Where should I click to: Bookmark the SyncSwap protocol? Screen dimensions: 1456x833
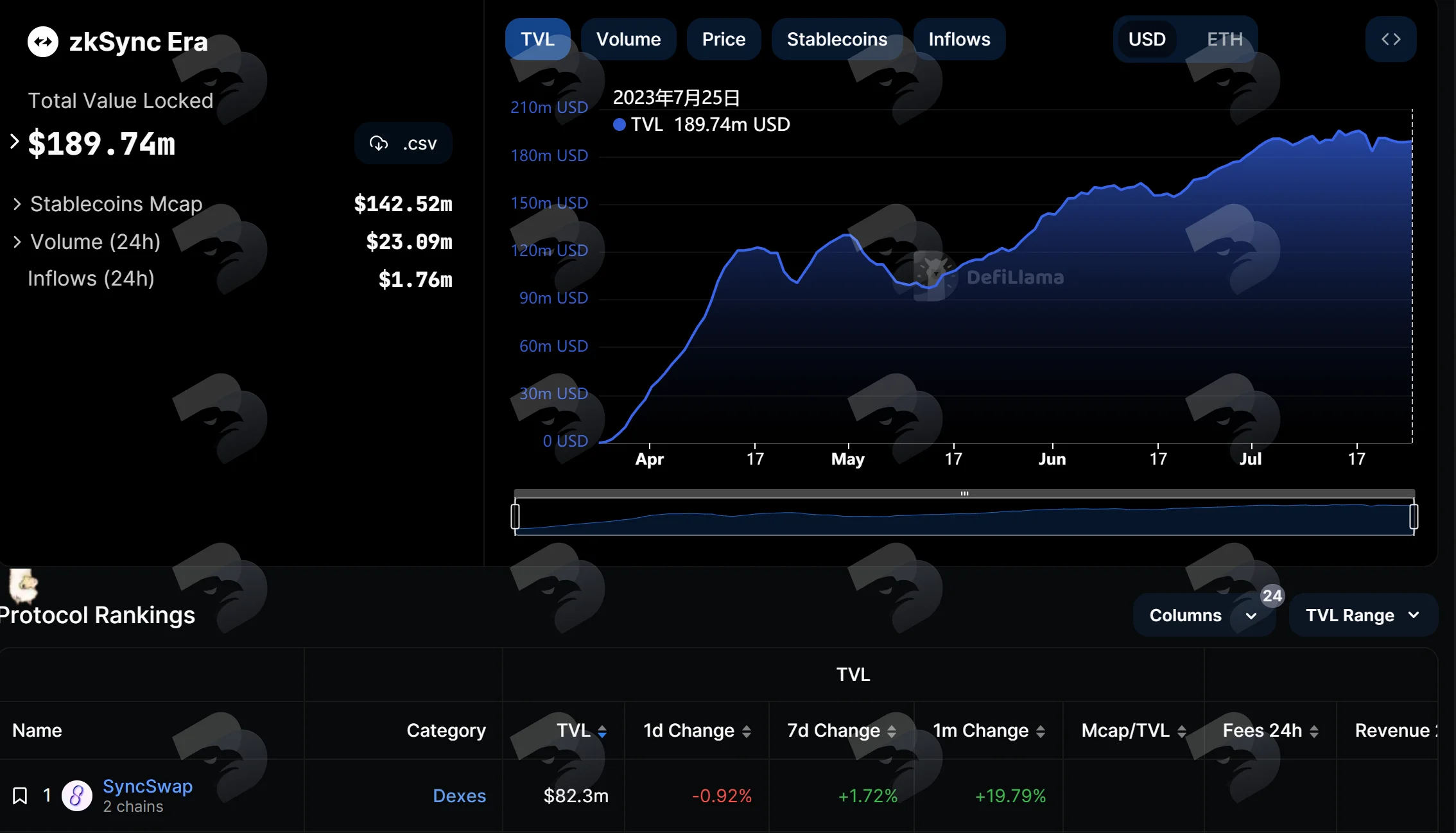click(x=20, y=796)
